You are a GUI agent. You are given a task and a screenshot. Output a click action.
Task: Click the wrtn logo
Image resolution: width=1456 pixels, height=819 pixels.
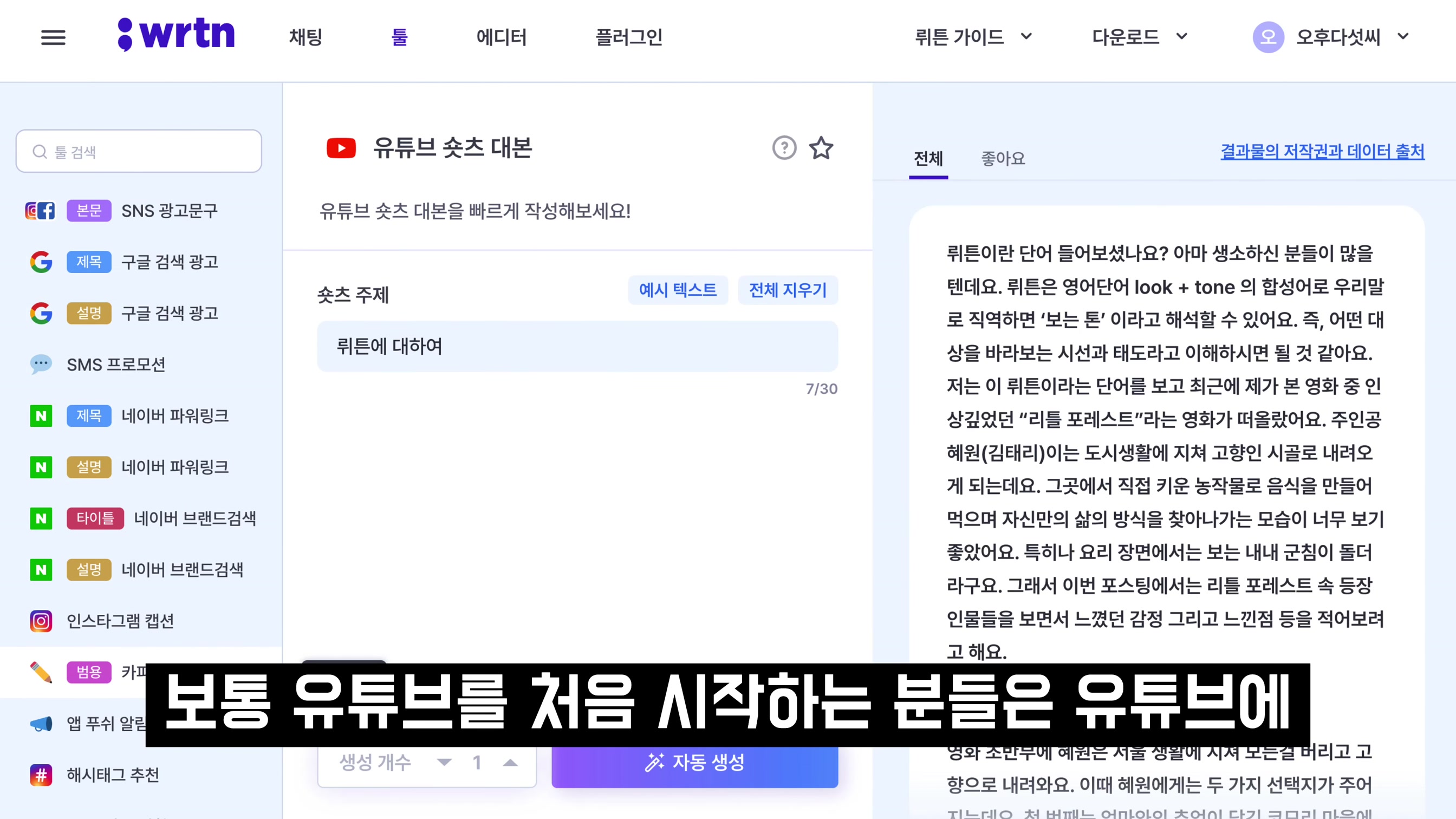[x=176, y=35]
